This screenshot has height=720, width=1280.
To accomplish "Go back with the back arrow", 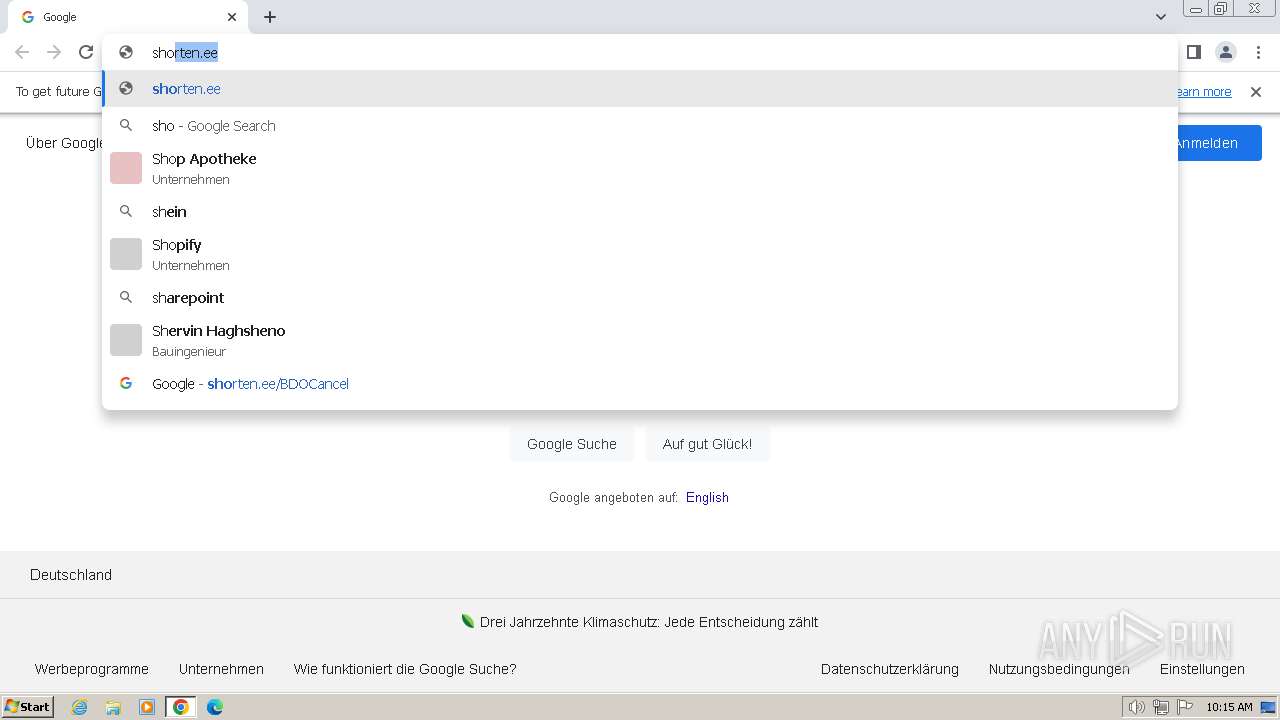I will click(x=22, y=52).
